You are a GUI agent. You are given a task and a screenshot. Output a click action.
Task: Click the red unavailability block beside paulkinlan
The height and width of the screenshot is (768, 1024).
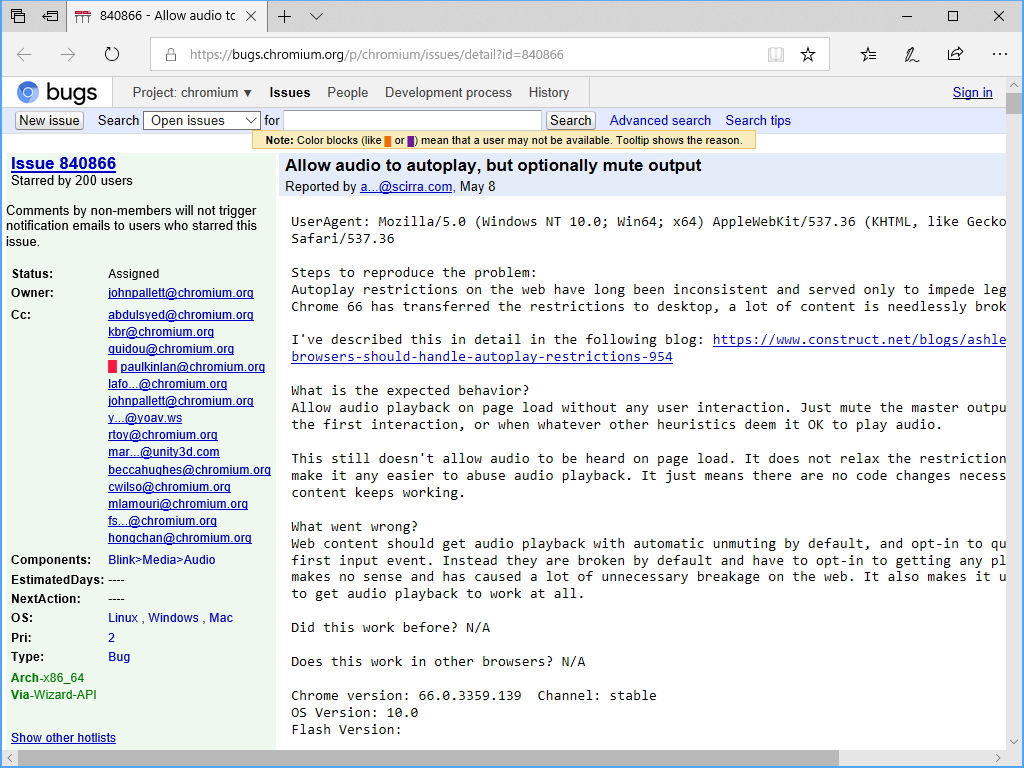click(x=112, y=367)
